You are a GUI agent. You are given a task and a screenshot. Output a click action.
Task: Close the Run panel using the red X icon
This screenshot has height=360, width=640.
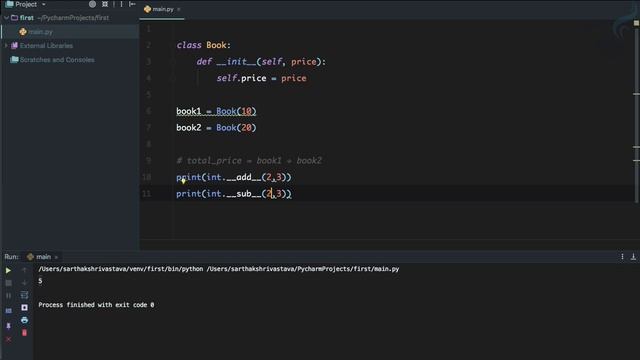(8, 339)
